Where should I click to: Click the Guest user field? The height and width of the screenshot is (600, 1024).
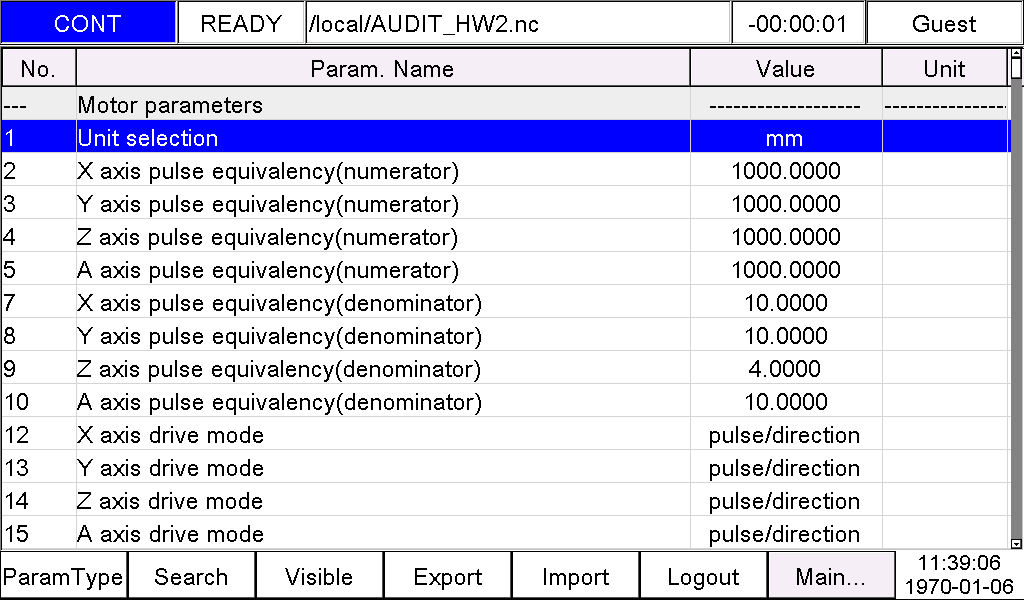point(944,24)
